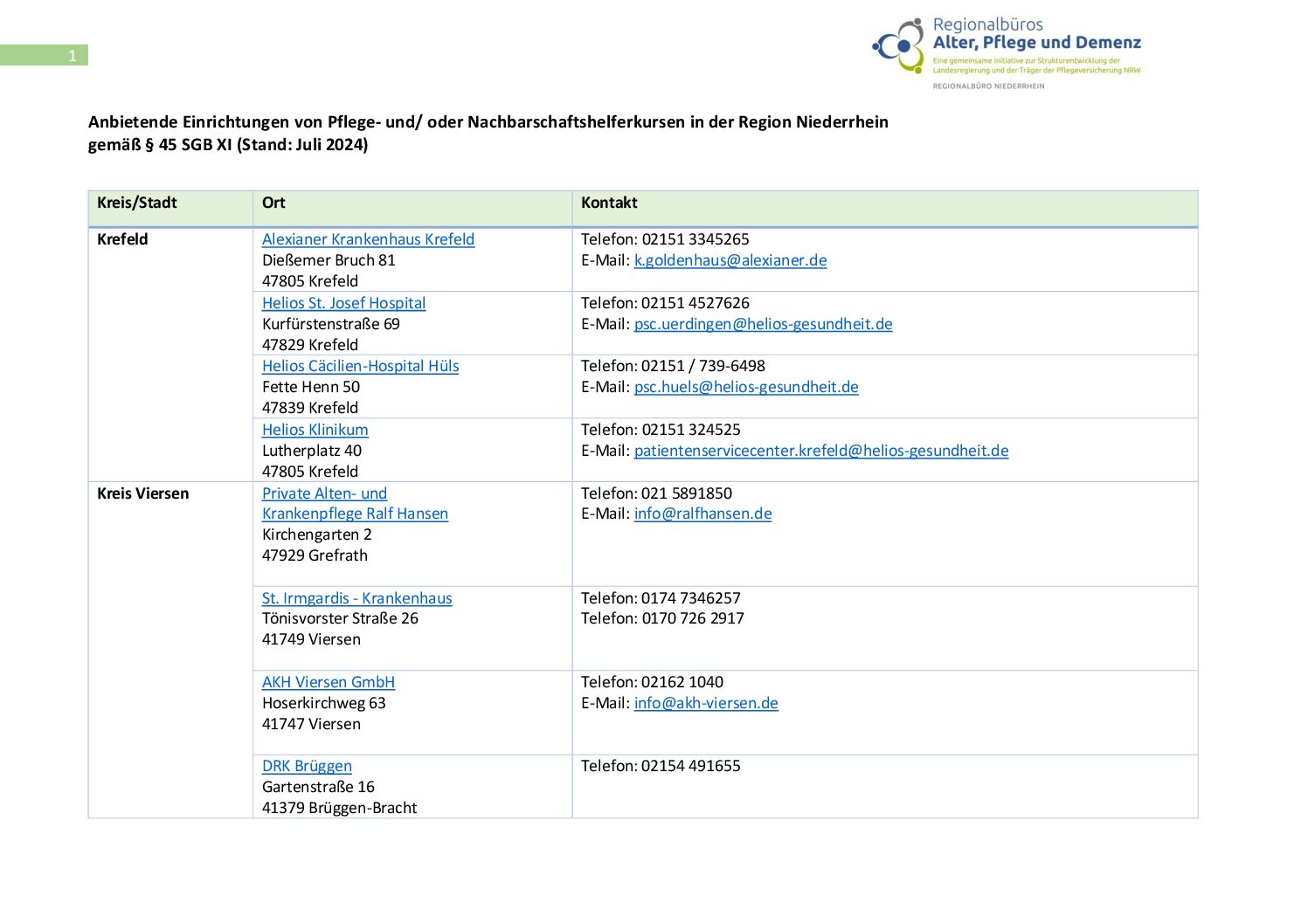Open Private Alten- und Krankenpflege Ralf Hansen link
The width and height of the screenshot is (1308, 924).
tap(355, 504)
